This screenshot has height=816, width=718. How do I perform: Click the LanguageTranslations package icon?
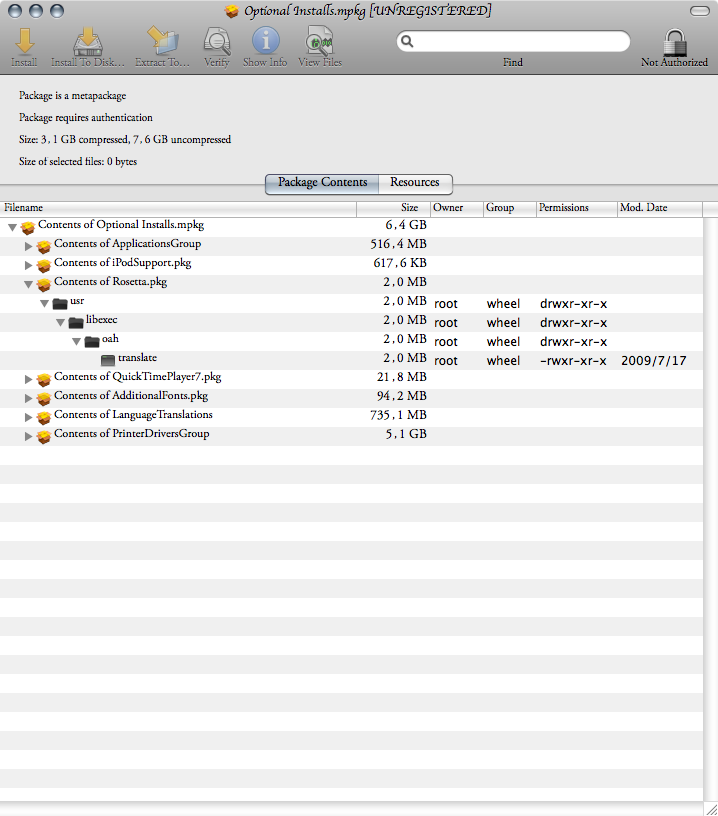click(x=44, y=417)
